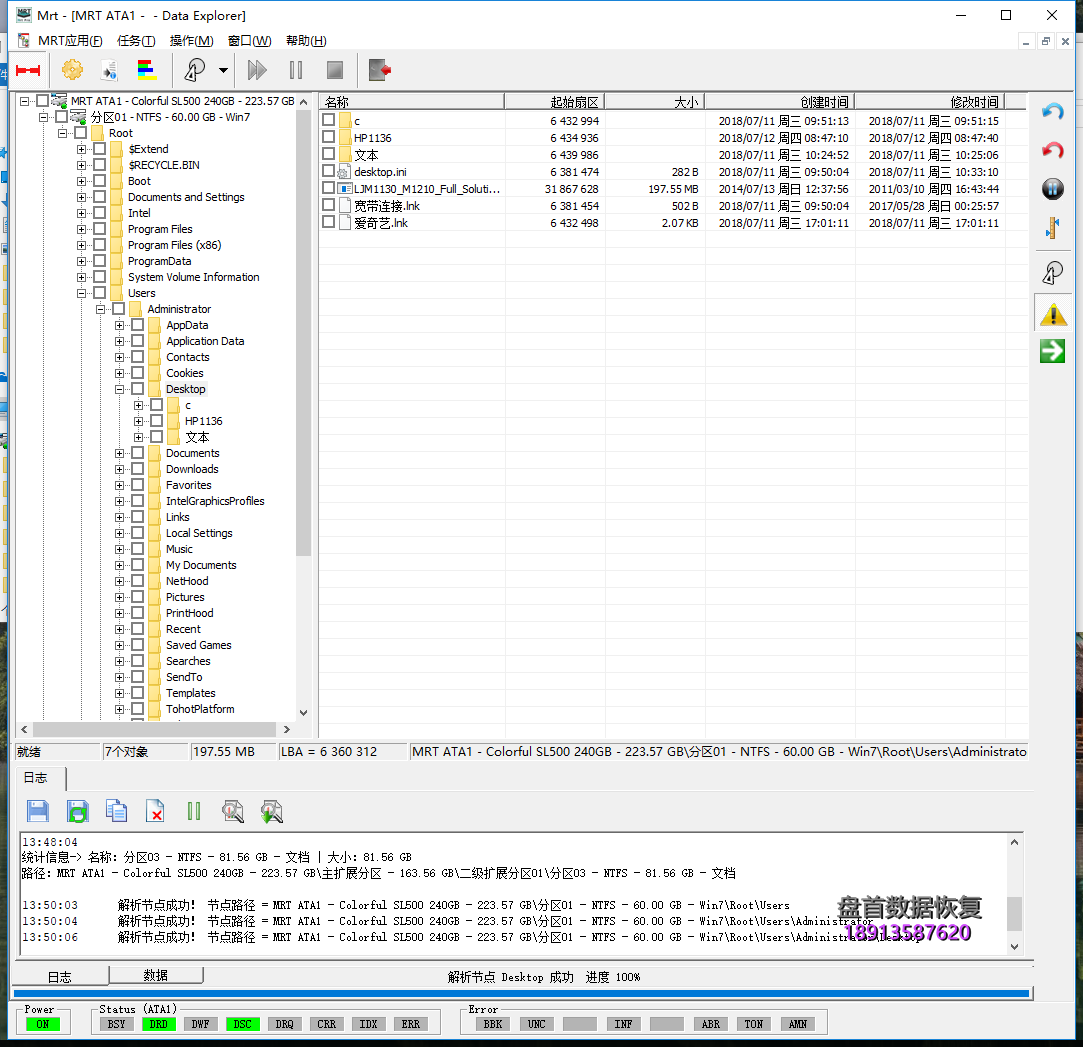Click the yellow warning triangle icon
Viewport: 1083px width, 1047px height.
[1052, 315]
